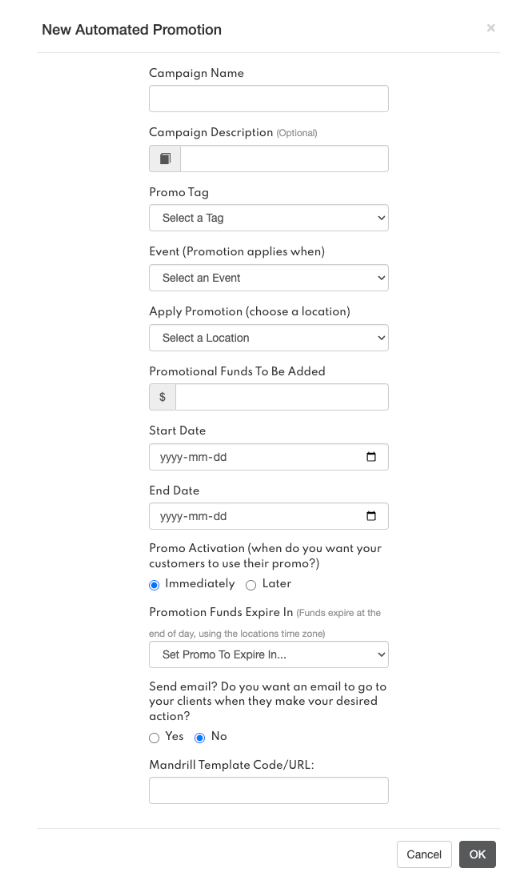Click the dollar sign prefix icon
This screenshot has height=878, width=516.
pos(162,397)
